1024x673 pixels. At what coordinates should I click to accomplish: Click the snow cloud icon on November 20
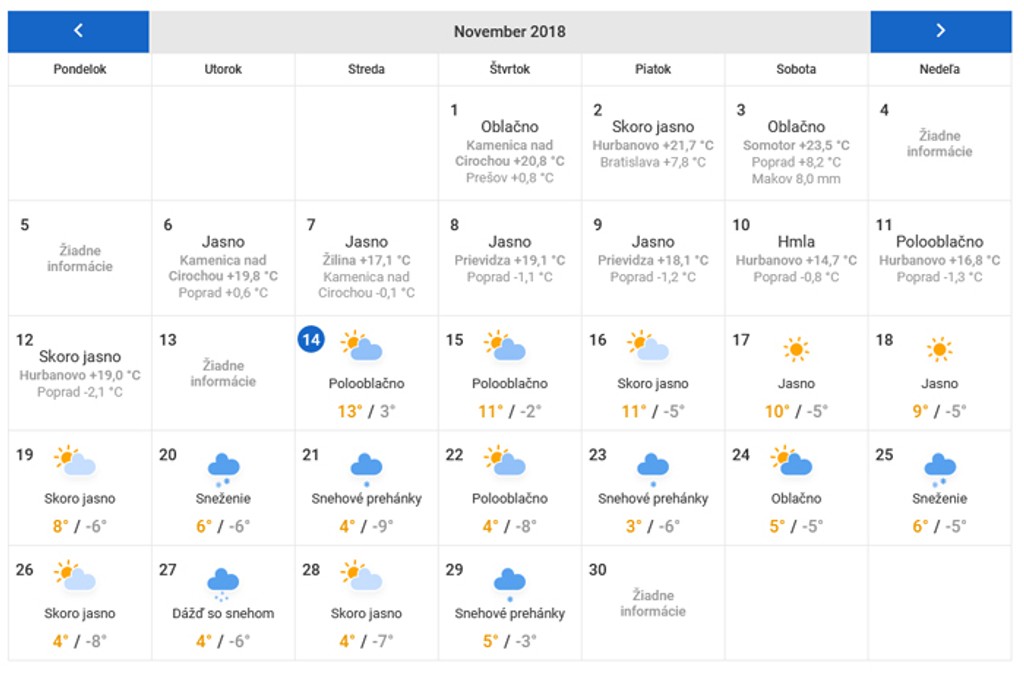223,465
